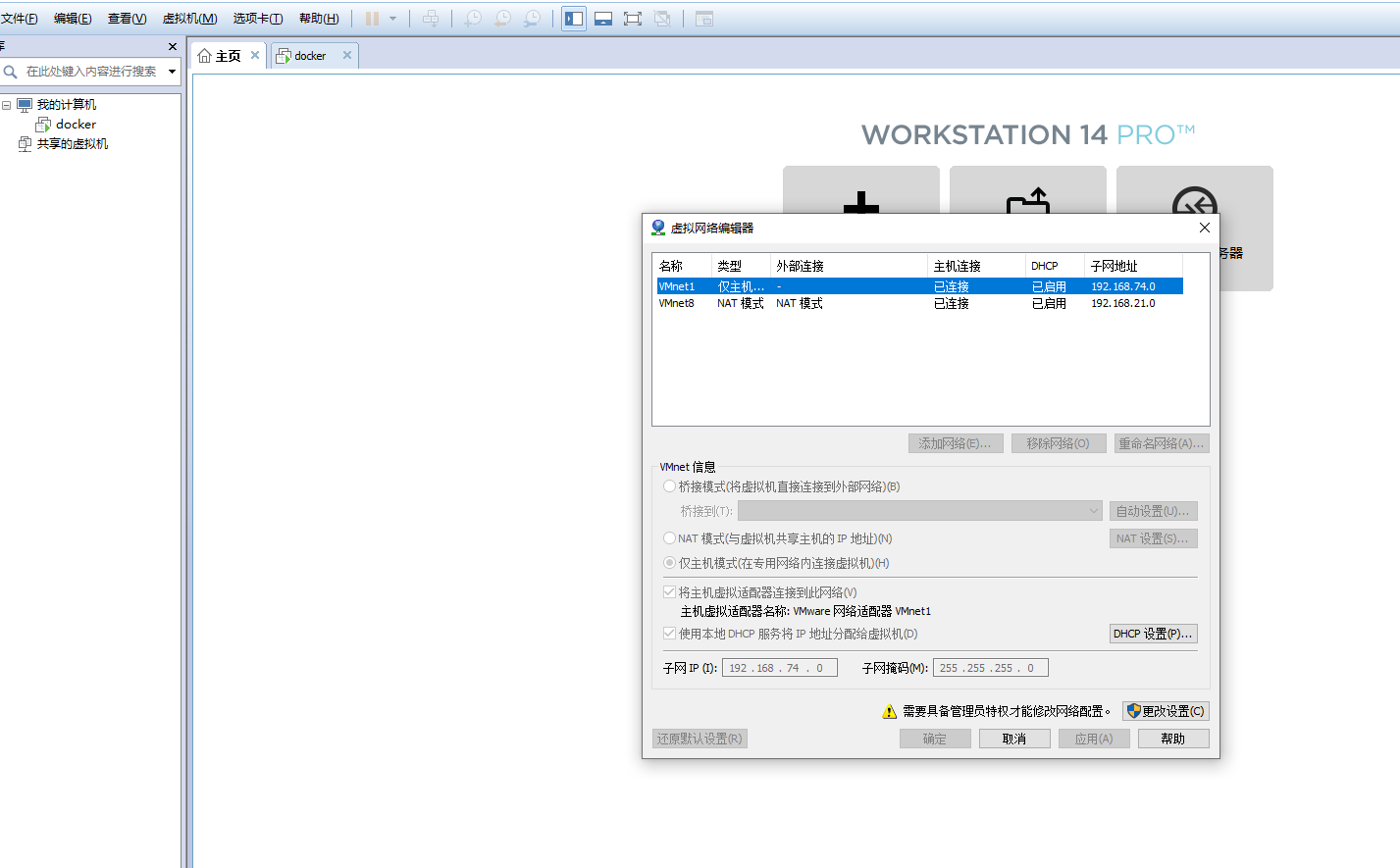Select the 仅主机模式 radio button

tap(669, 563)
